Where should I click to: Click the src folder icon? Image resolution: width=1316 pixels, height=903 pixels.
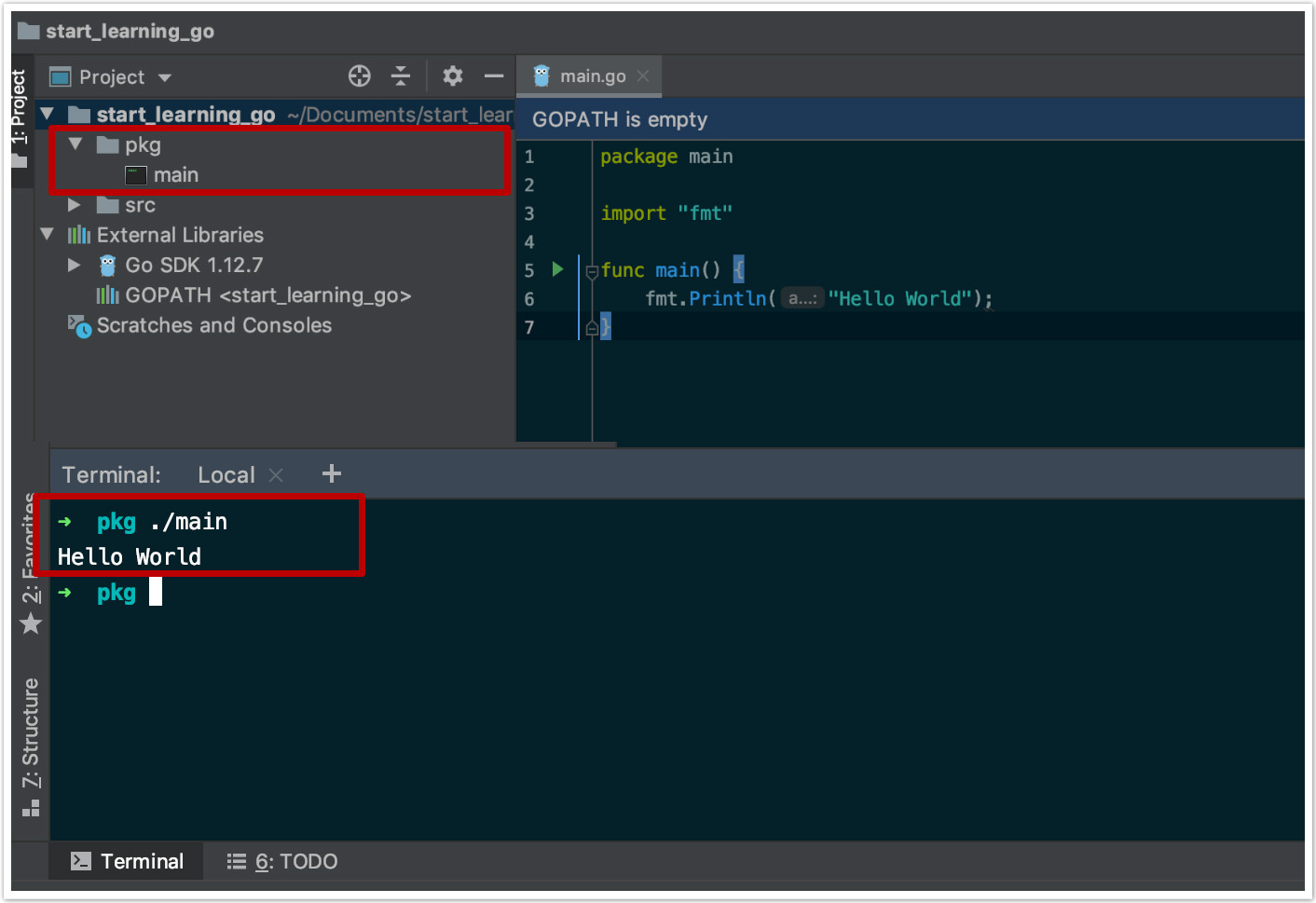click(108, 205)
